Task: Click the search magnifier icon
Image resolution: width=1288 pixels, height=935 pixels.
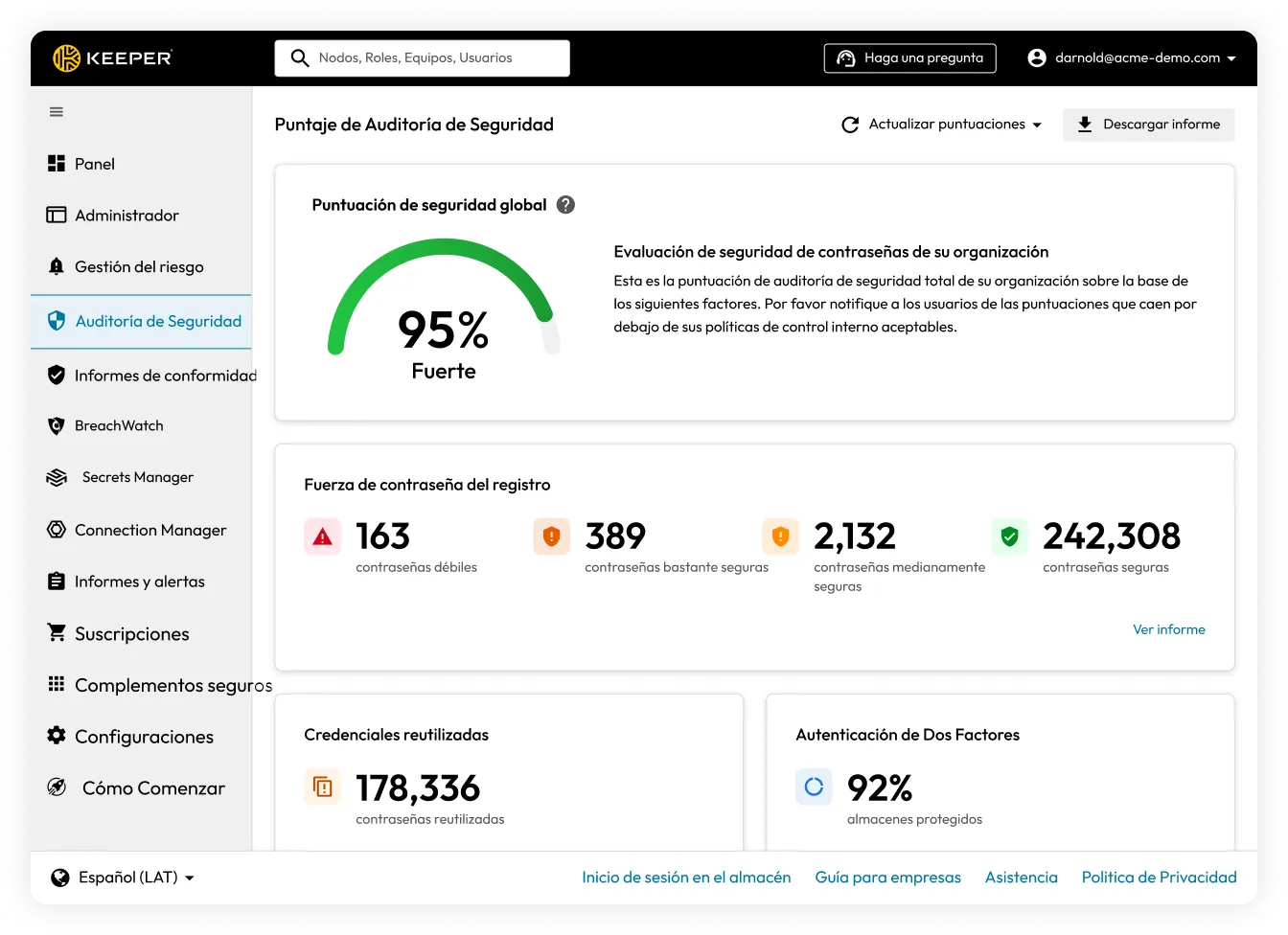Action: (300, 58)
